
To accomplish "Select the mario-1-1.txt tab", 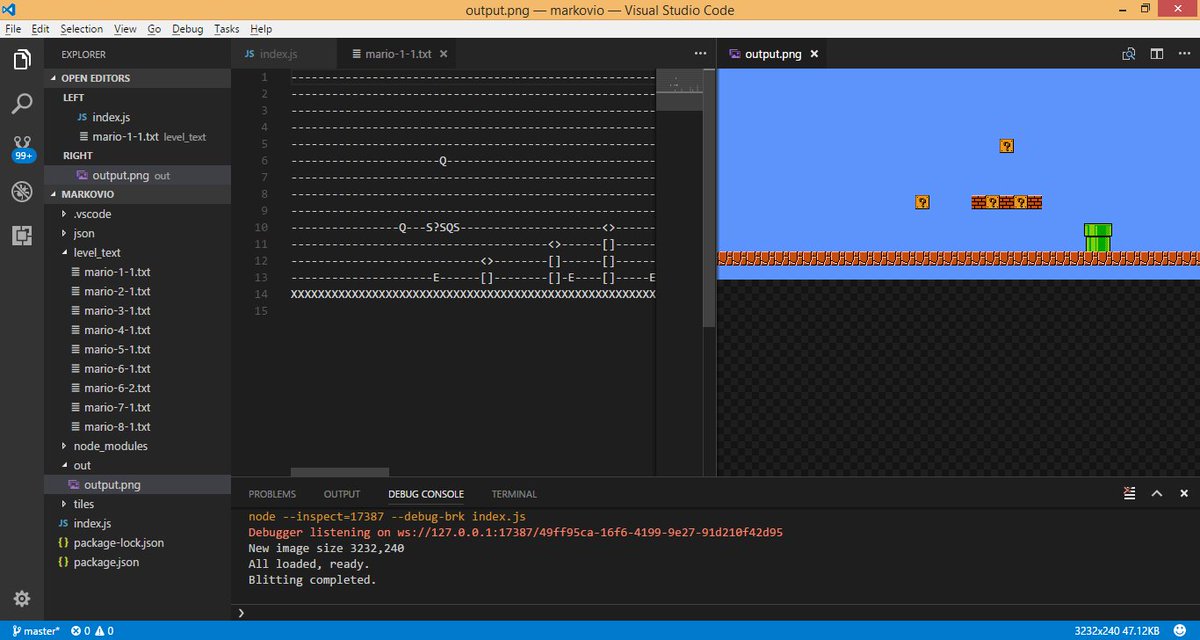I will pyautogui.click(x=398, y=54).
